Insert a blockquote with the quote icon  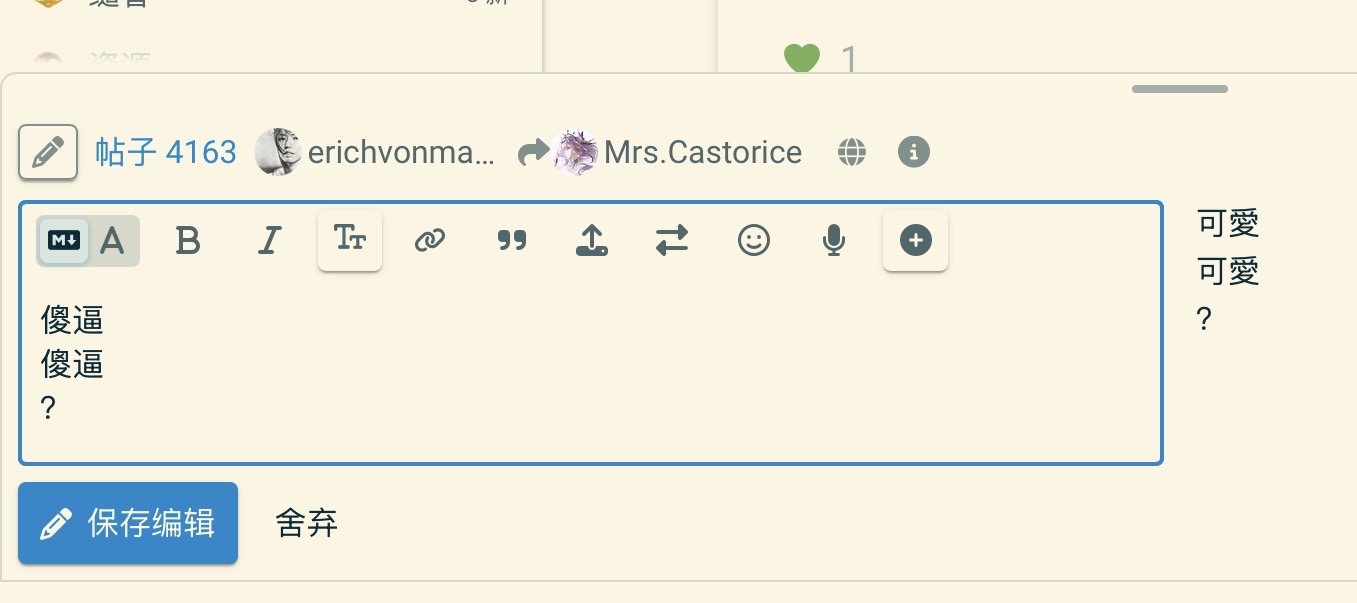(512, 241)
